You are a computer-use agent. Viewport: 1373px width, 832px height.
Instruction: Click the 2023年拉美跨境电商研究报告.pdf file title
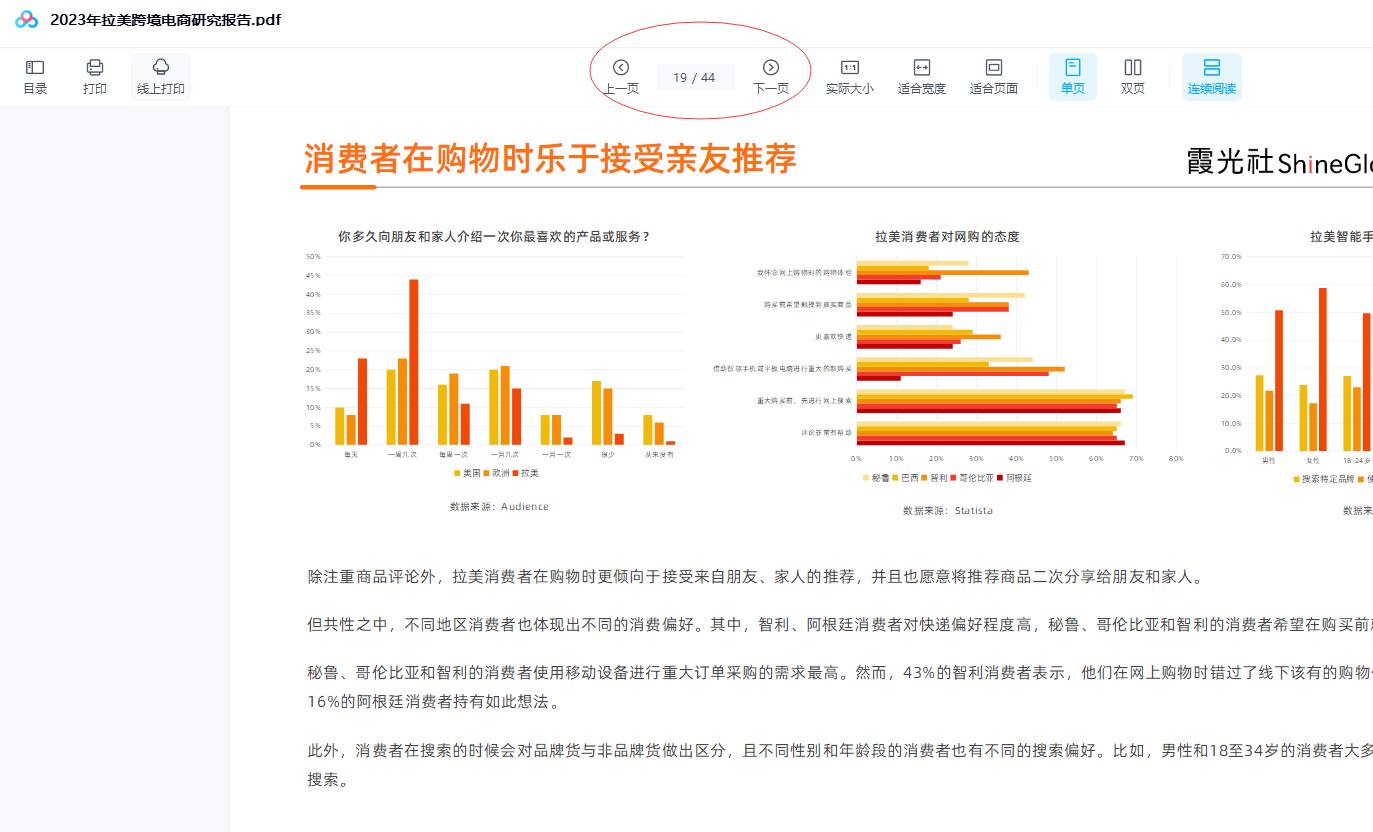coord(165,20)
